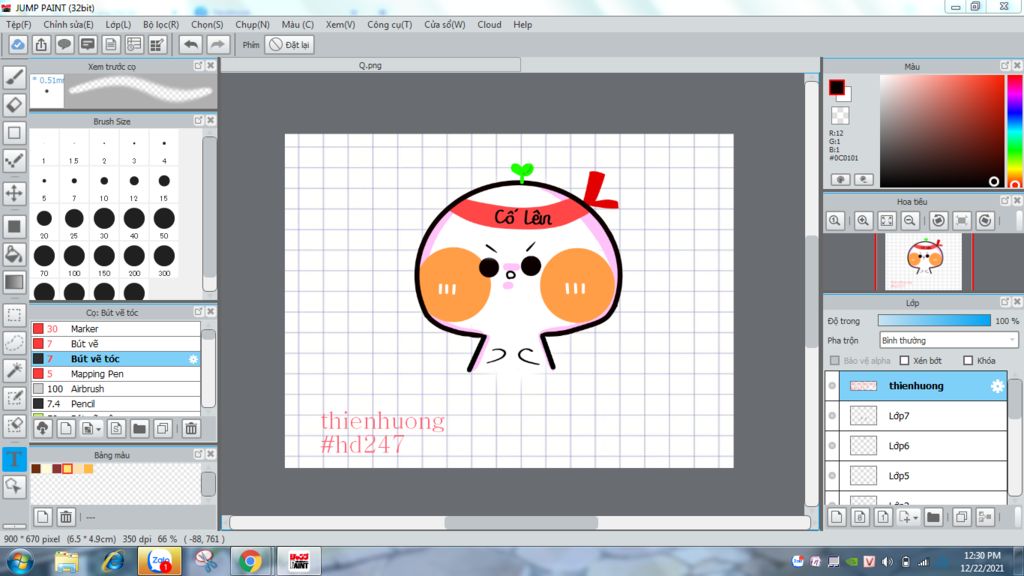Click the Redo arrow in toolbar
This screenshot has height=576, width=1024.
(217, 44)
